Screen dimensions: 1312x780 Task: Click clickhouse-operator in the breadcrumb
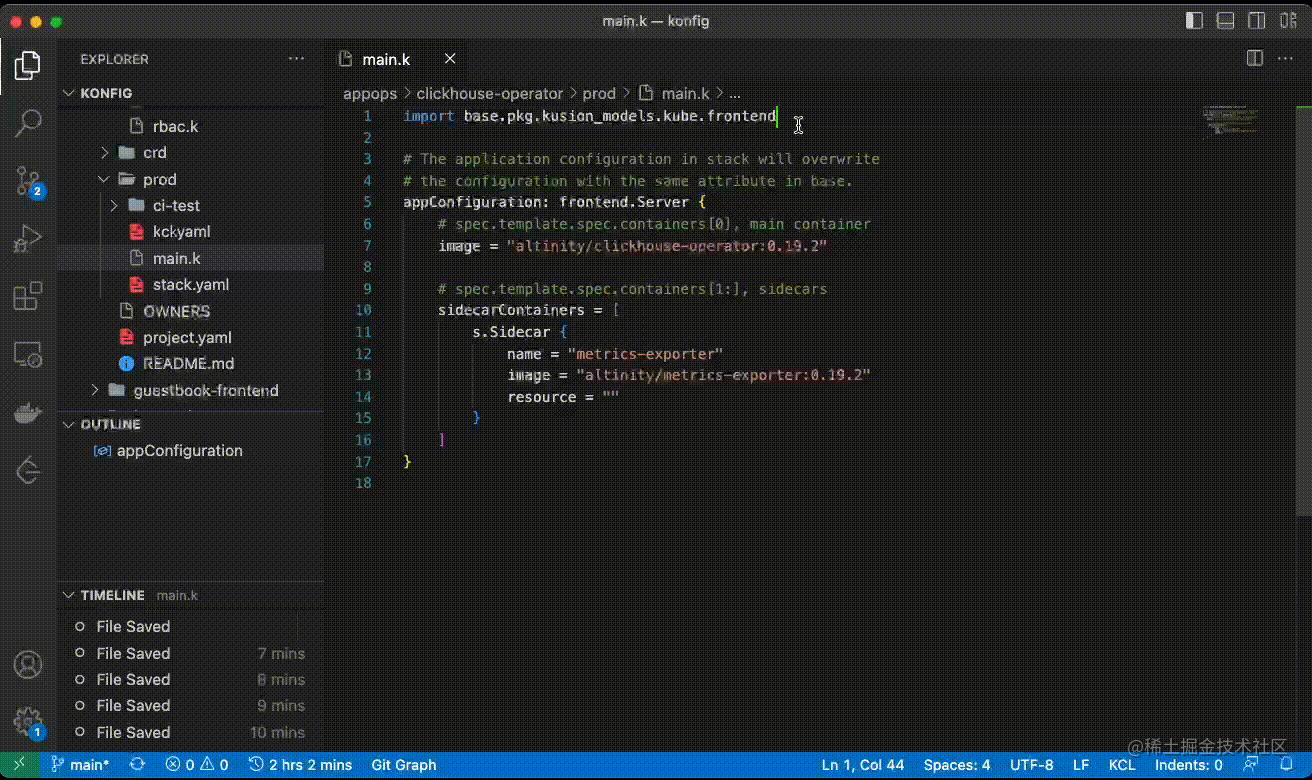point(490,93)
